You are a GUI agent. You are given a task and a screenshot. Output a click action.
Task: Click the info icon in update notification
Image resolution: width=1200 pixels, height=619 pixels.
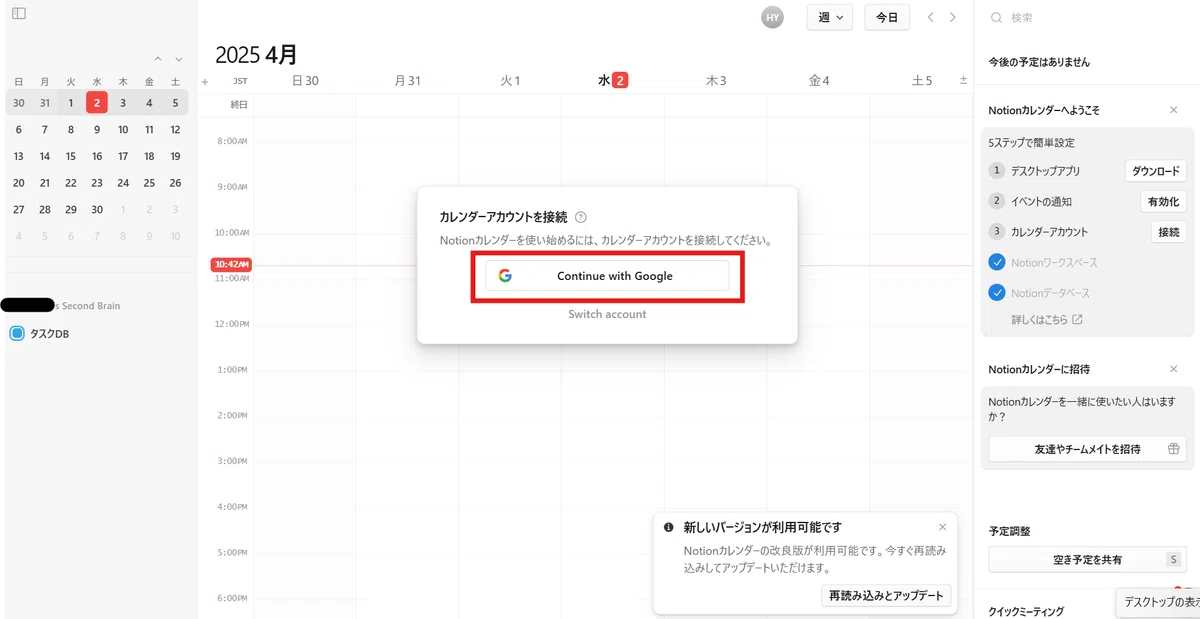[668, 527]
